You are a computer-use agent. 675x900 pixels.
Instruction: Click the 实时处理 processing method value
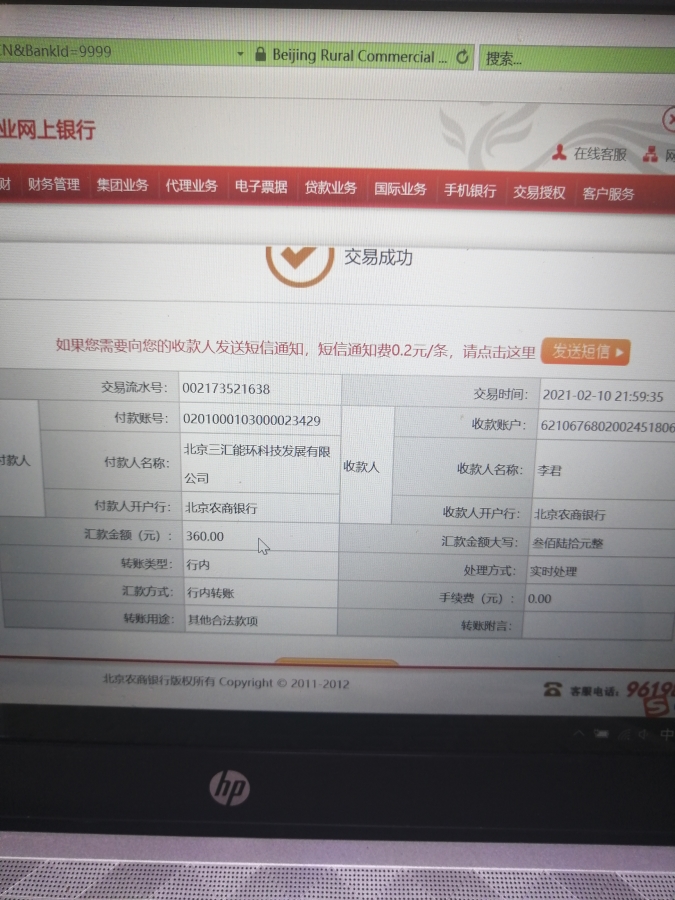pos(553,571)
